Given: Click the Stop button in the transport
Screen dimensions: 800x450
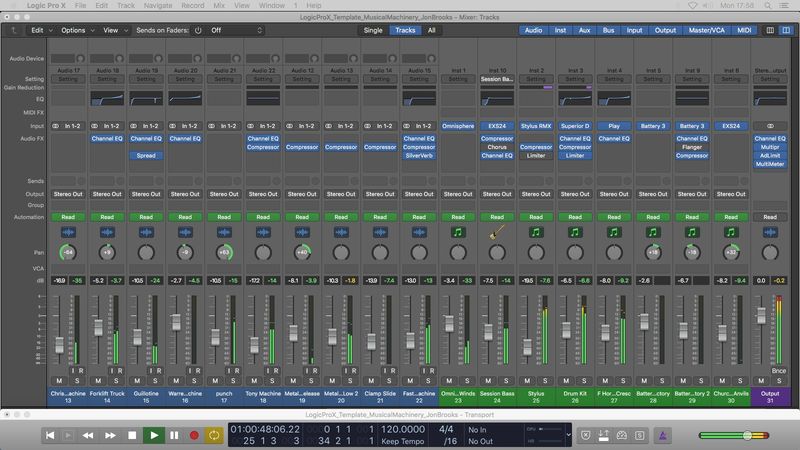Looking at the screenshot, I should 132,435.
